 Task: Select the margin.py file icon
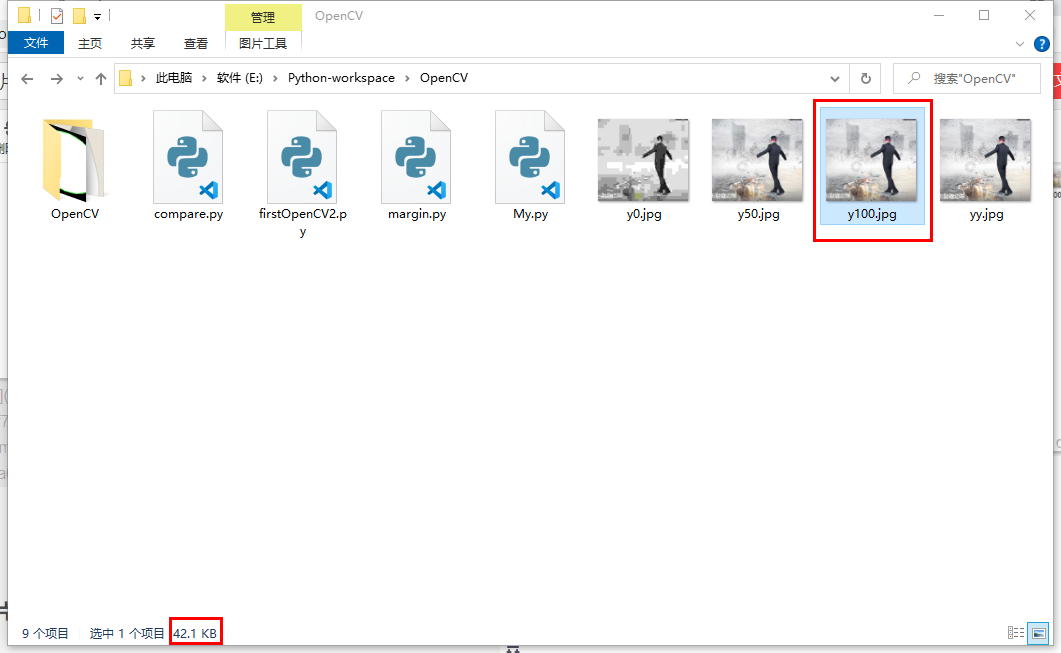(416, 157)
